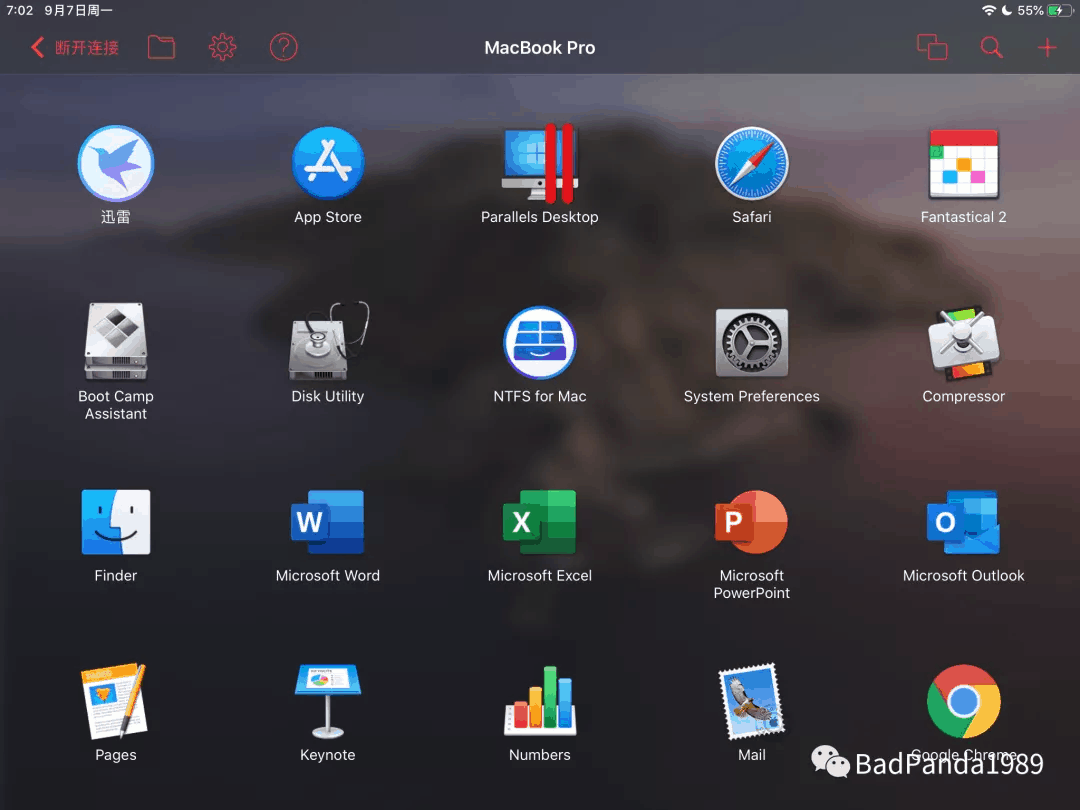Click the Wi-Fi status icon
The image size is (1080, 810).
[x=988, y=10]
